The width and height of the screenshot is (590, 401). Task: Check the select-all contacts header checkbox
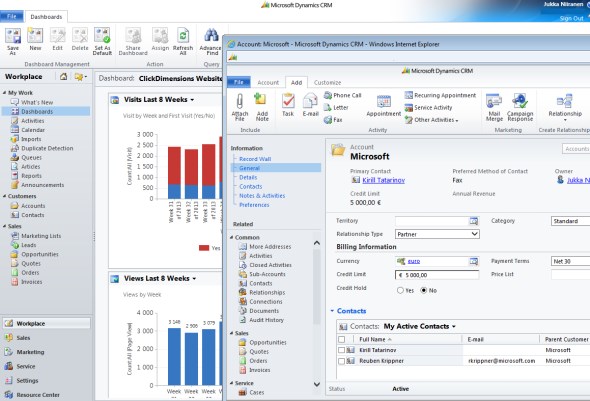342,339
